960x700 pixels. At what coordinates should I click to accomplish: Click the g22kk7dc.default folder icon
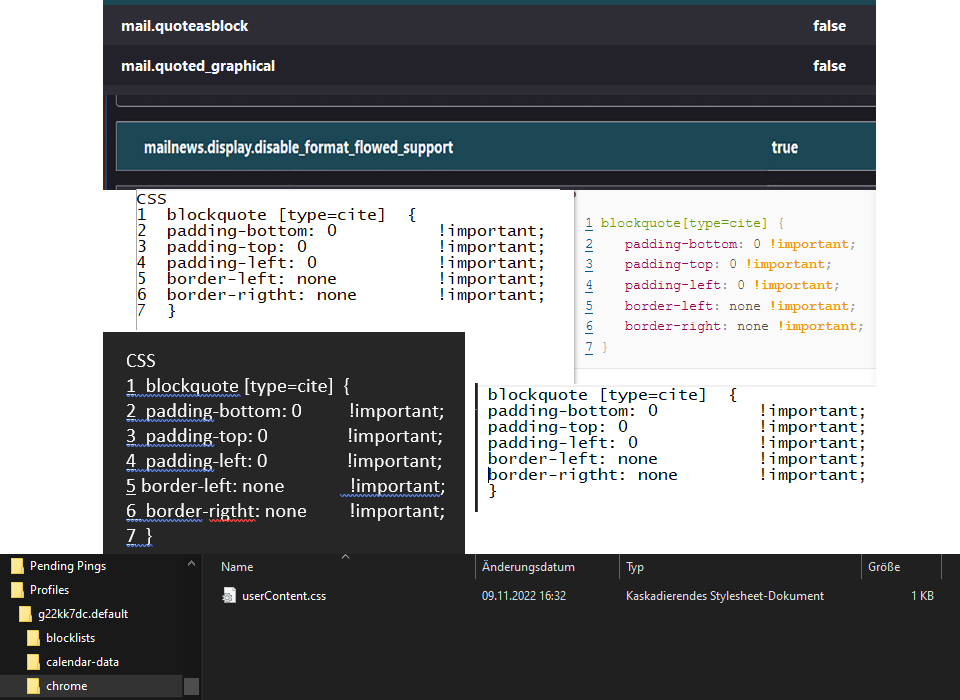25,614
